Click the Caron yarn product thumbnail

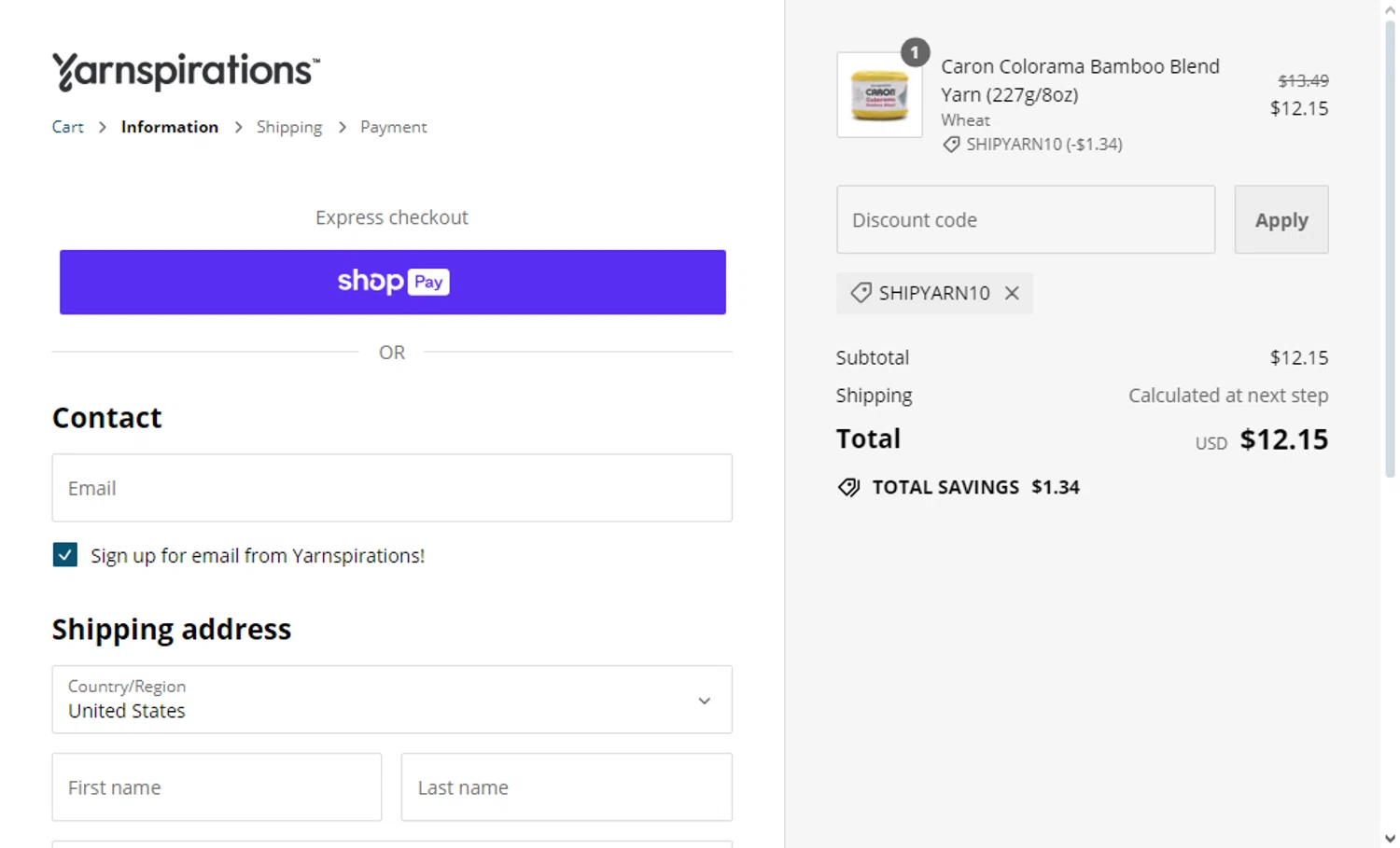(879, 95)
